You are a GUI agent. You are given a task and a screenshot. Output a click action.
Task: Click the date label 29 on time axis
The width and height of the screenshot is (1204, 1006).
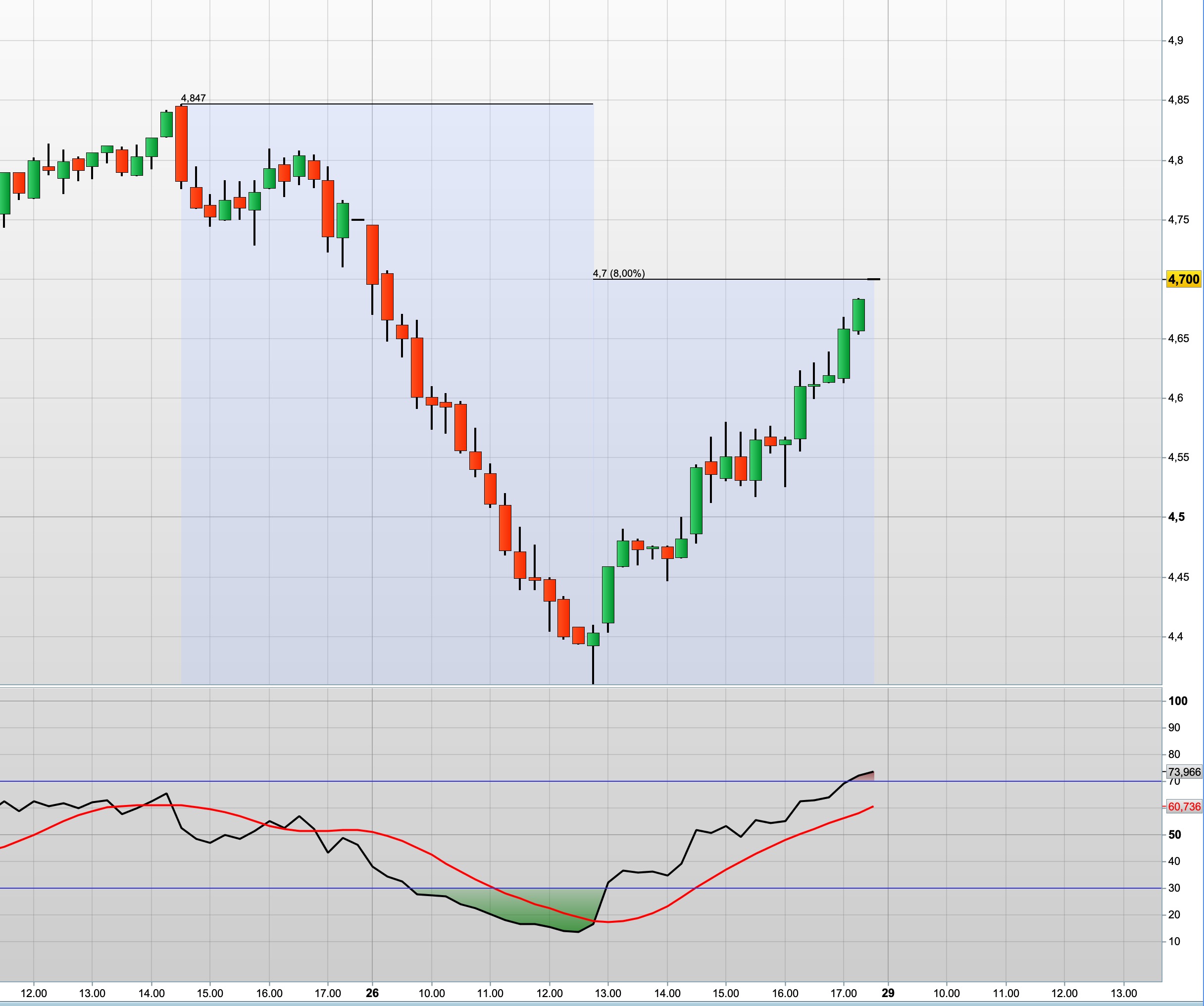click(x=888, y=993)
